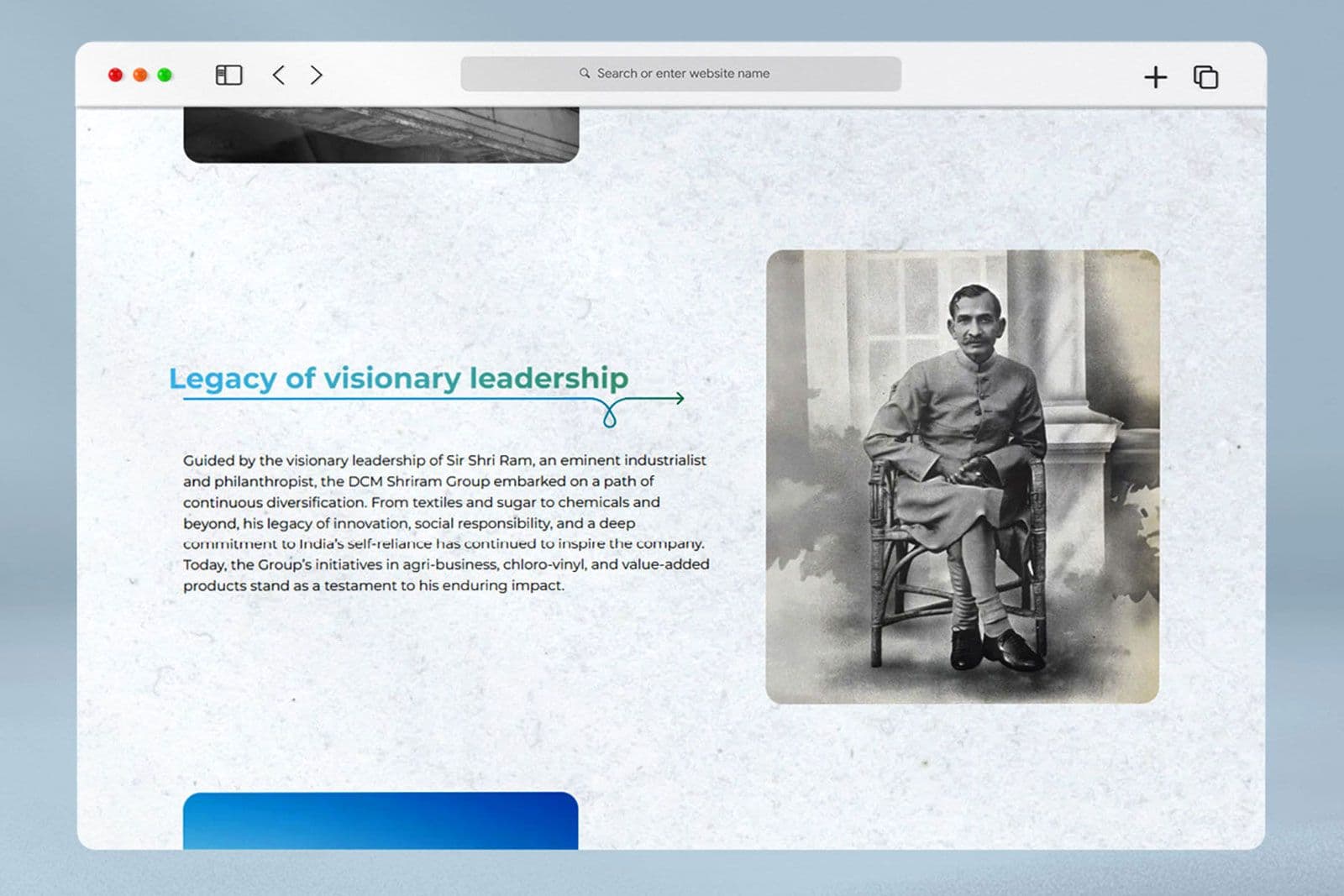Screen dimensions: 1344x896
Task: Click the dark image at page top
Action: pos(381,134)
